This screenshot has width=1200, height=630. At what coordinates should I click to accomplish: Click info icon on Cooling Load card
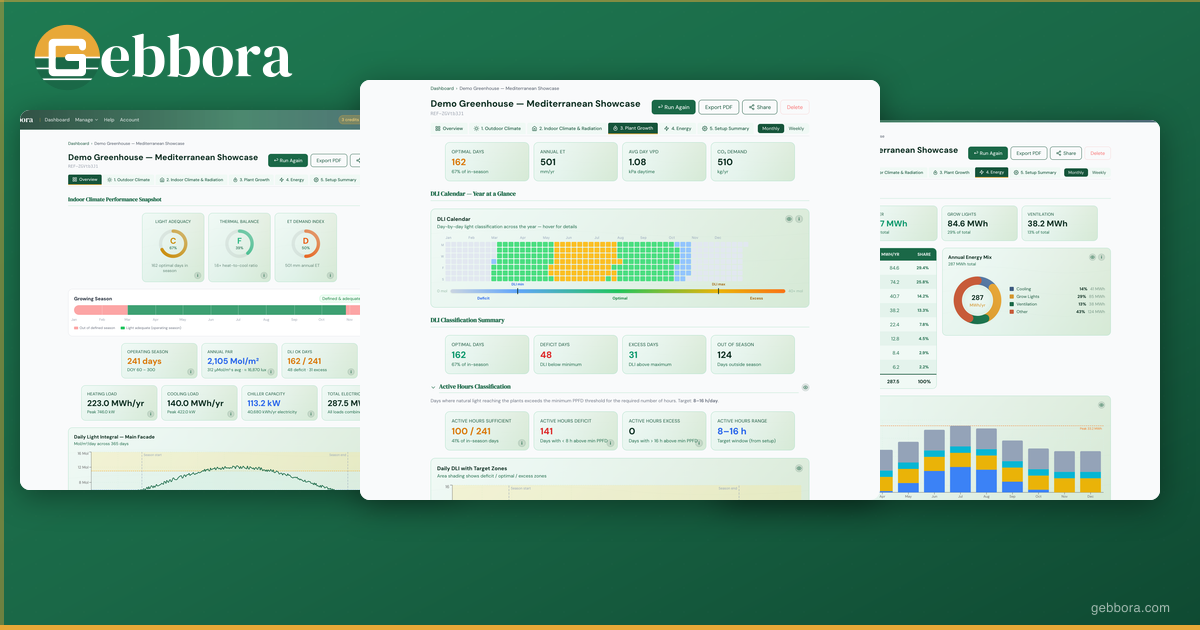[x=229, y=412]
